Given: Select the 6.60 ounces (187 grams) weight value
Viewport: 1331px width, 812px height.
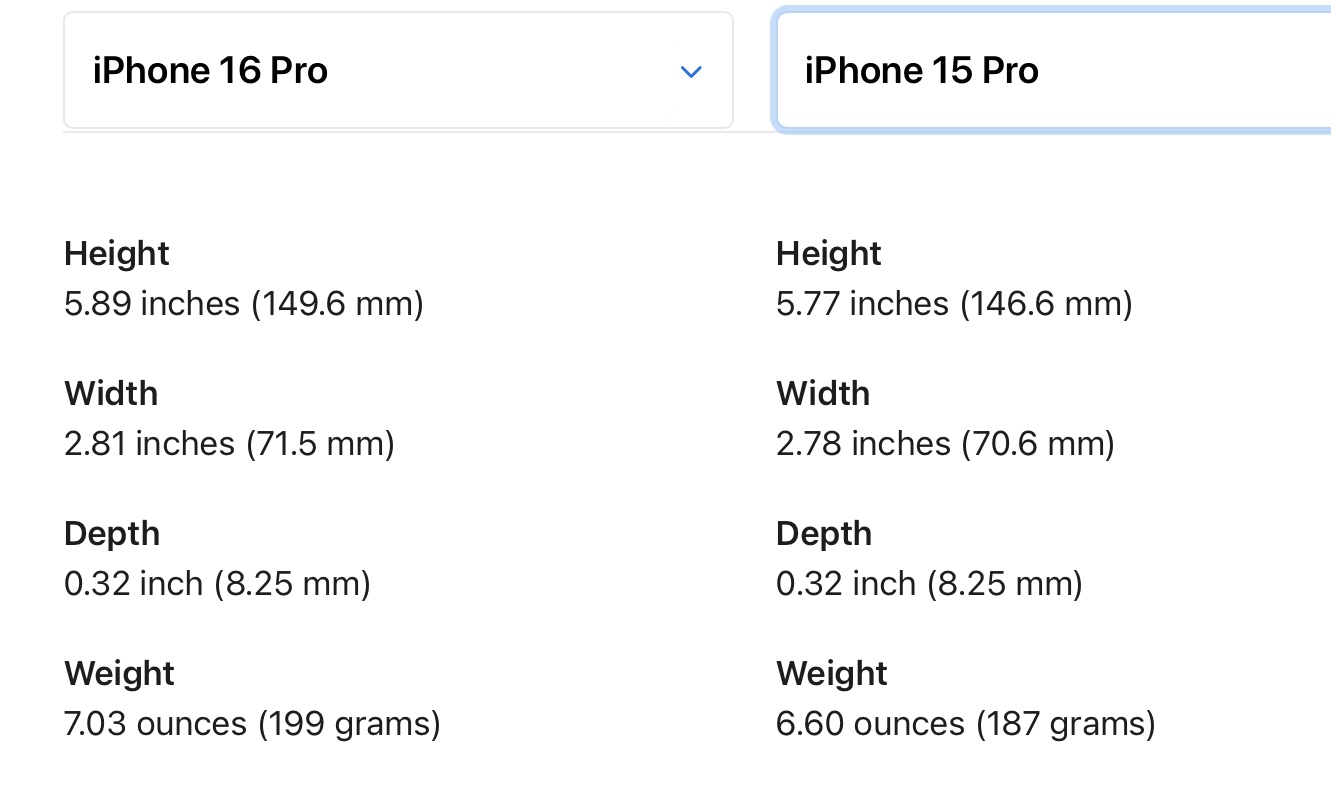Looking at the screenshot, I should [965, 724].
